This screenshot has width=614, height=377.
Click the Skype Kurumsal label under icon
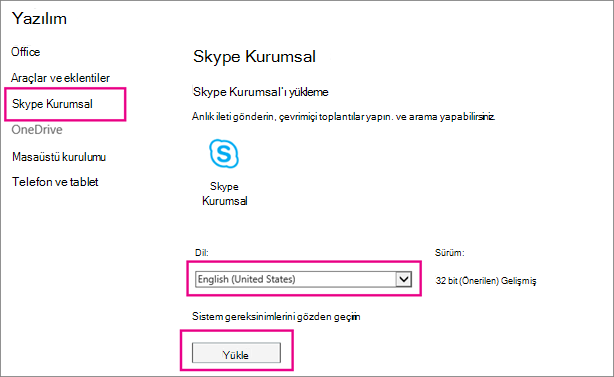224,193
